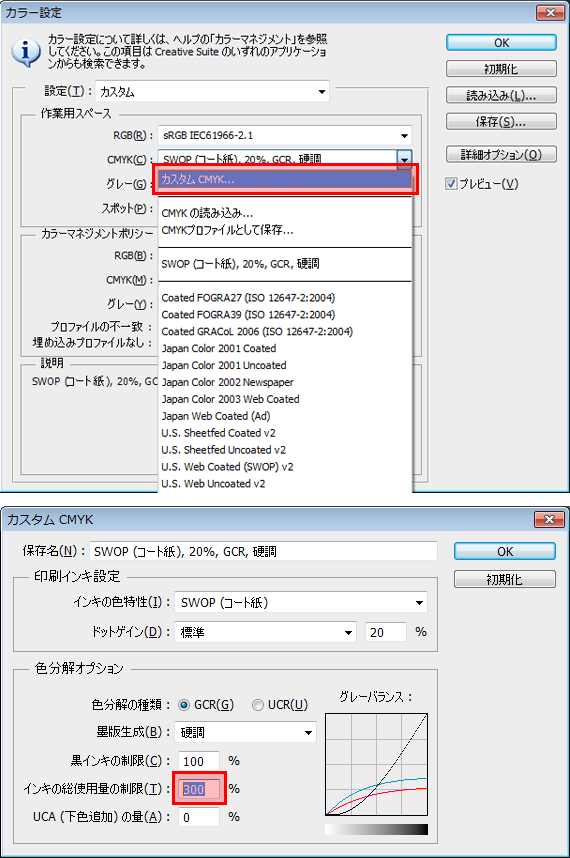Click OK in the カスタム CMYK dialog

[505, 551]
